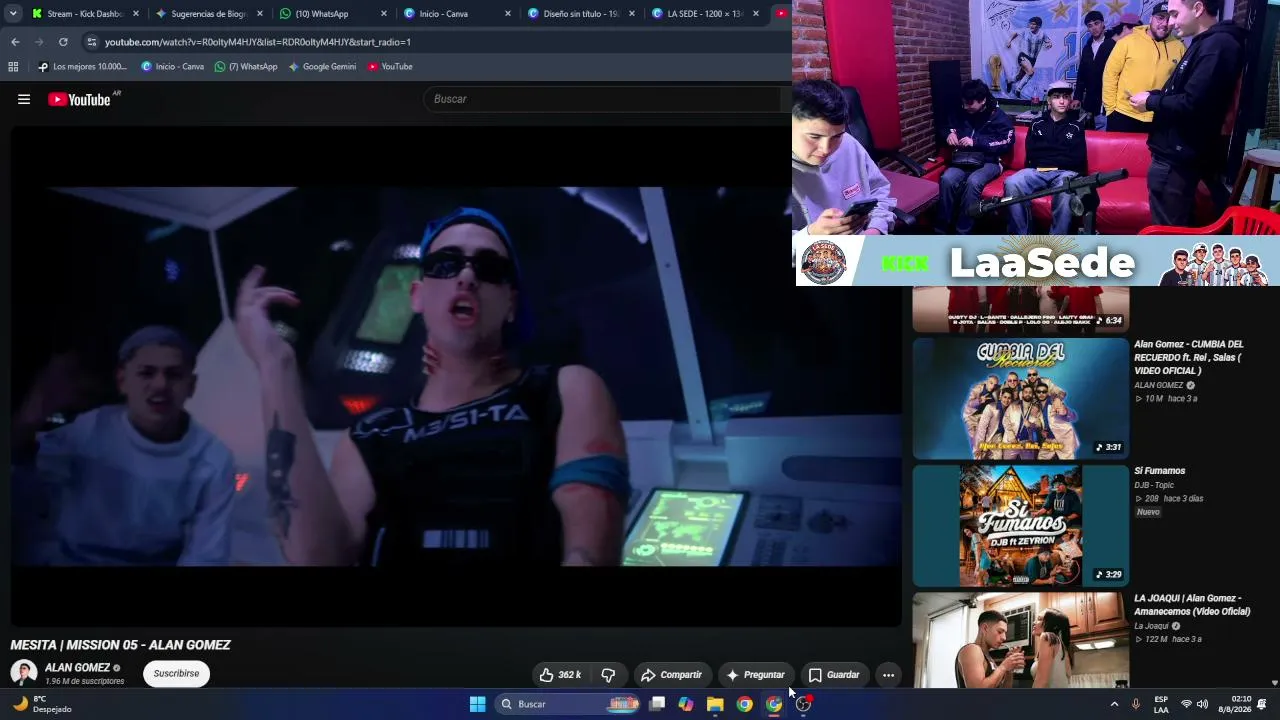Image resolution: width=1280 pixels, height=720 pixels.
Task: Close the Stream - Kick Dashboard tab
Action: 135,14
